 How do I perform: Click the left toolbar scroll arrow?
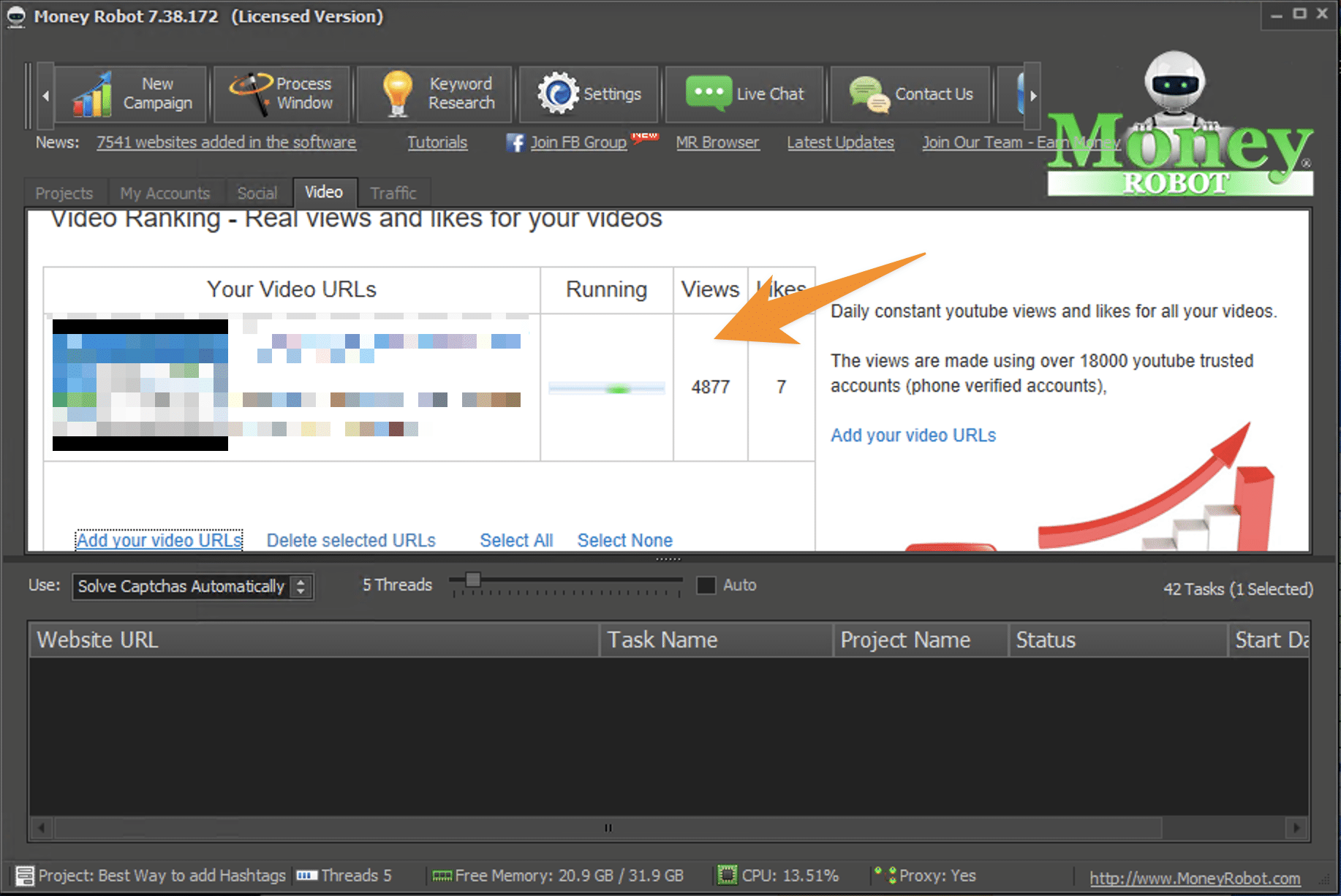(x=45, y=95)
